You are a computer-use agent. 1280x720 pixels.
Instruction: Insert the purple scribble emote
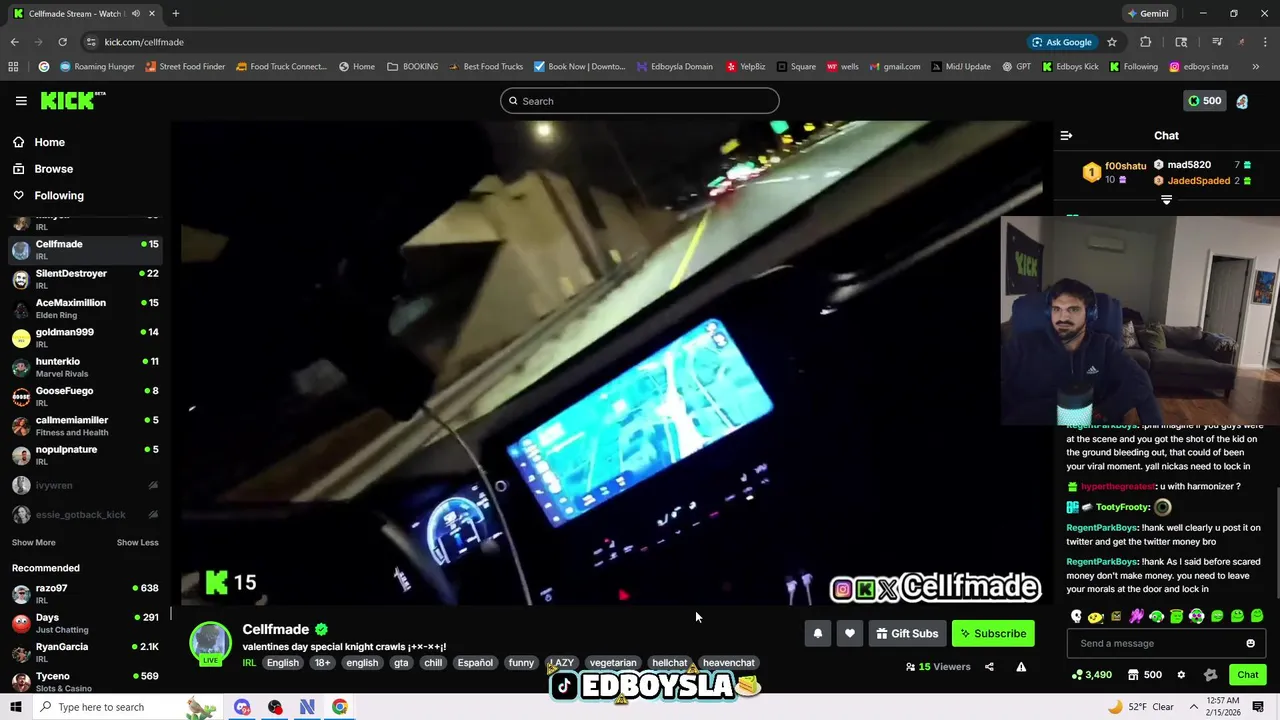coord(1137,616)
